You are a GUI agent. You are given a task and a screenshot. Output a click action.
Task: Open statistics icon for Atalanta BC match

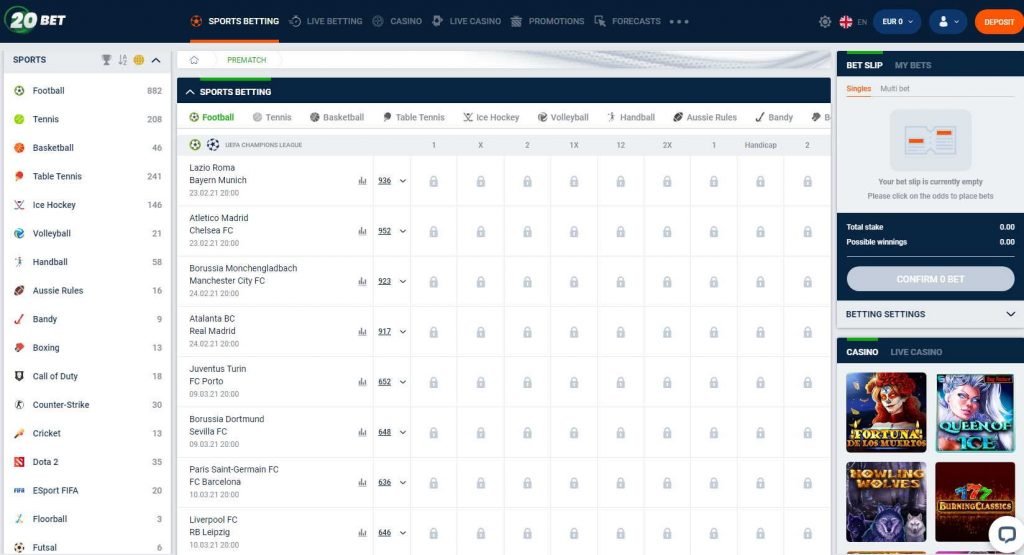(x=362, y=332)
